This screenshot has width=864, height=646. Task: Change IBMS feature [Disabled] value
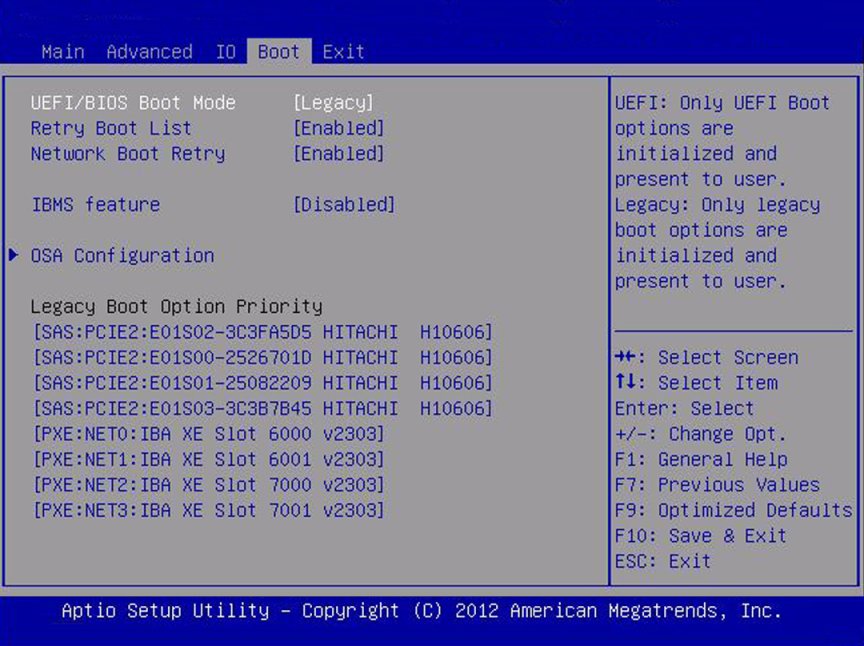pos(344,205)
